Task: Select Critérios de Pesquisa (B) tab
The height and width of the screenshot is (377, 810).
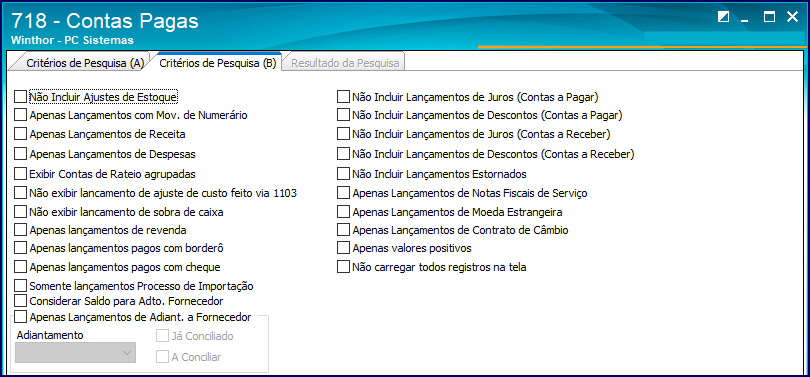Action: pos(217,63)
